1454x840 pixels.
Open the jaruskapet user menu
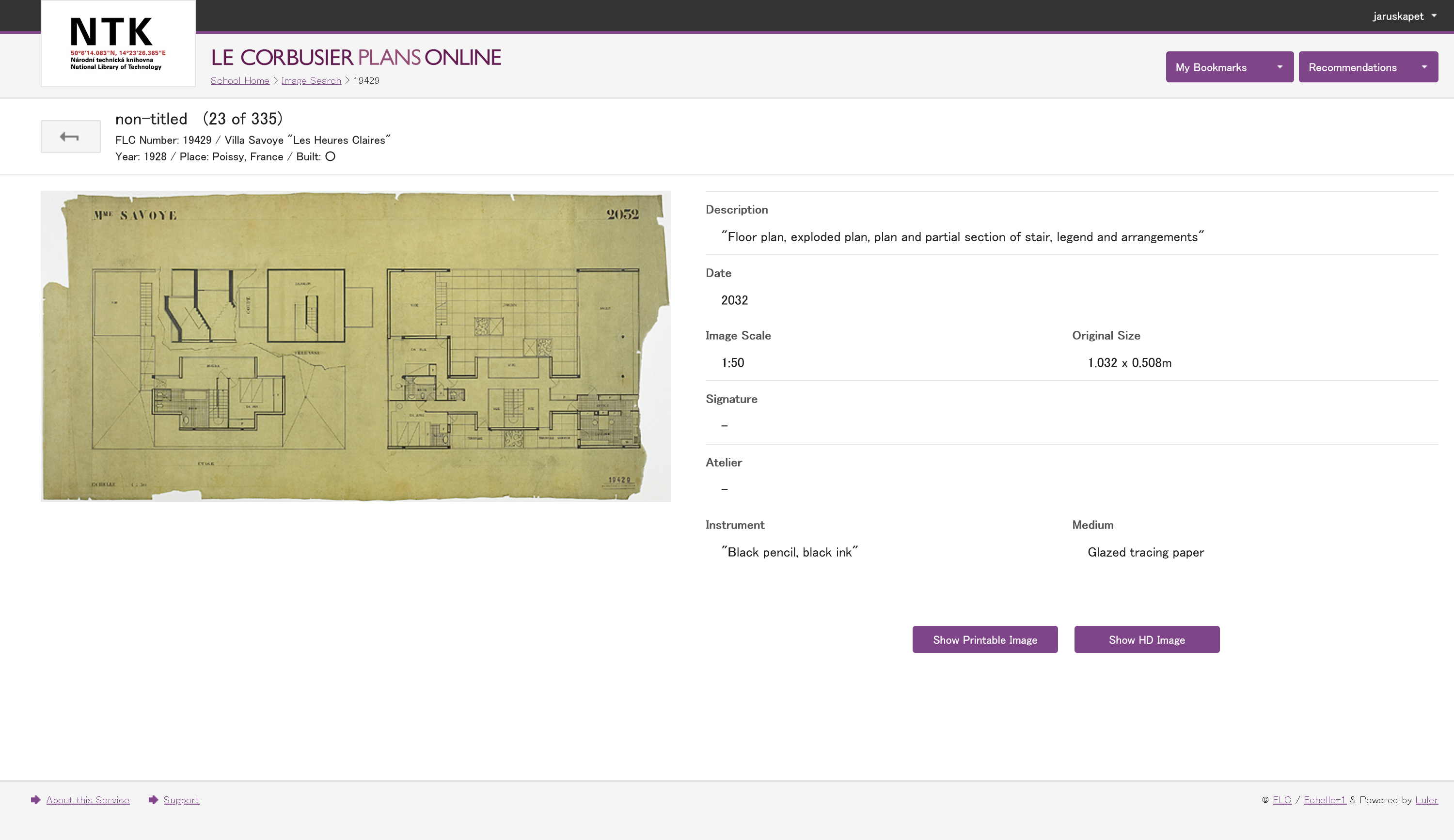coord(1405,16)
